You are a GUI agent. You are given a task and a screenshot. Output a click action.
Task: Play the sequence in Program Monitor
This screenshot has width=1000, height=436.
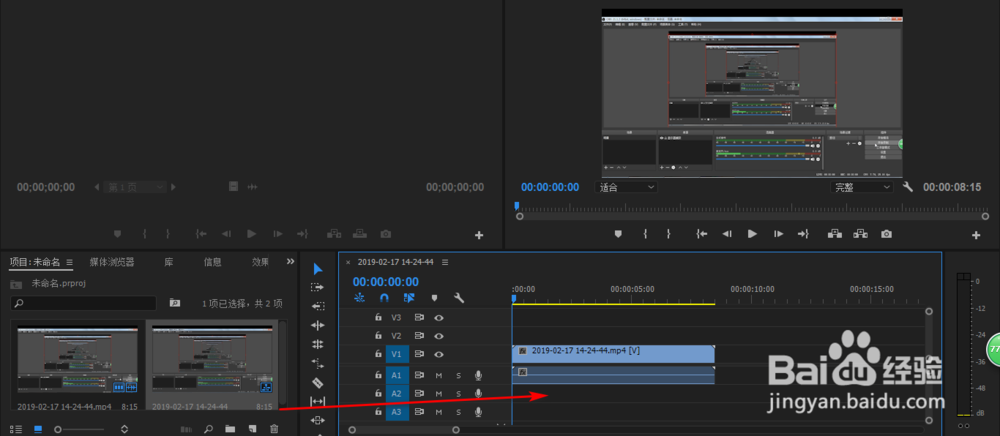753,234
